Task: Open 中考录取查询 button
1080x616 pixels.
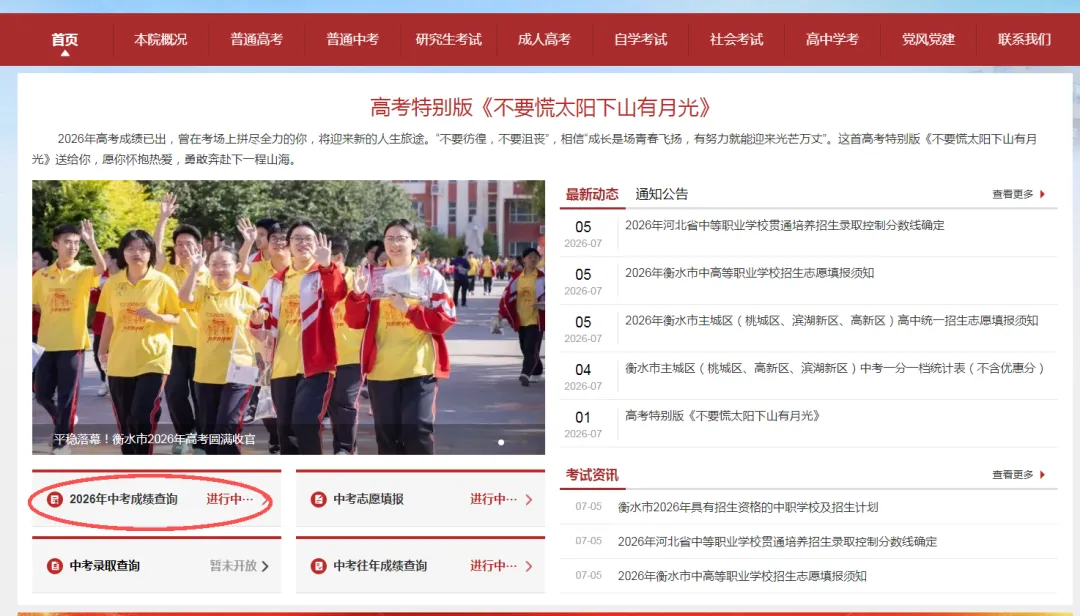Action: (156, 566)
